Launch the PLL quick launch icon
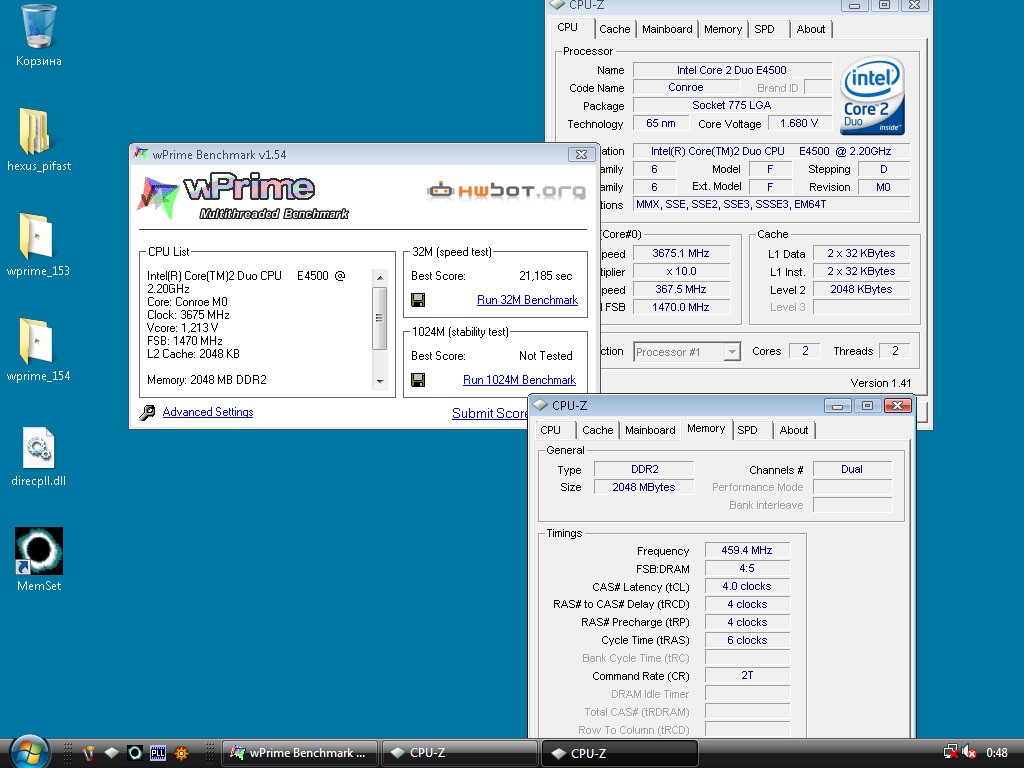 (x=157, y=753)
